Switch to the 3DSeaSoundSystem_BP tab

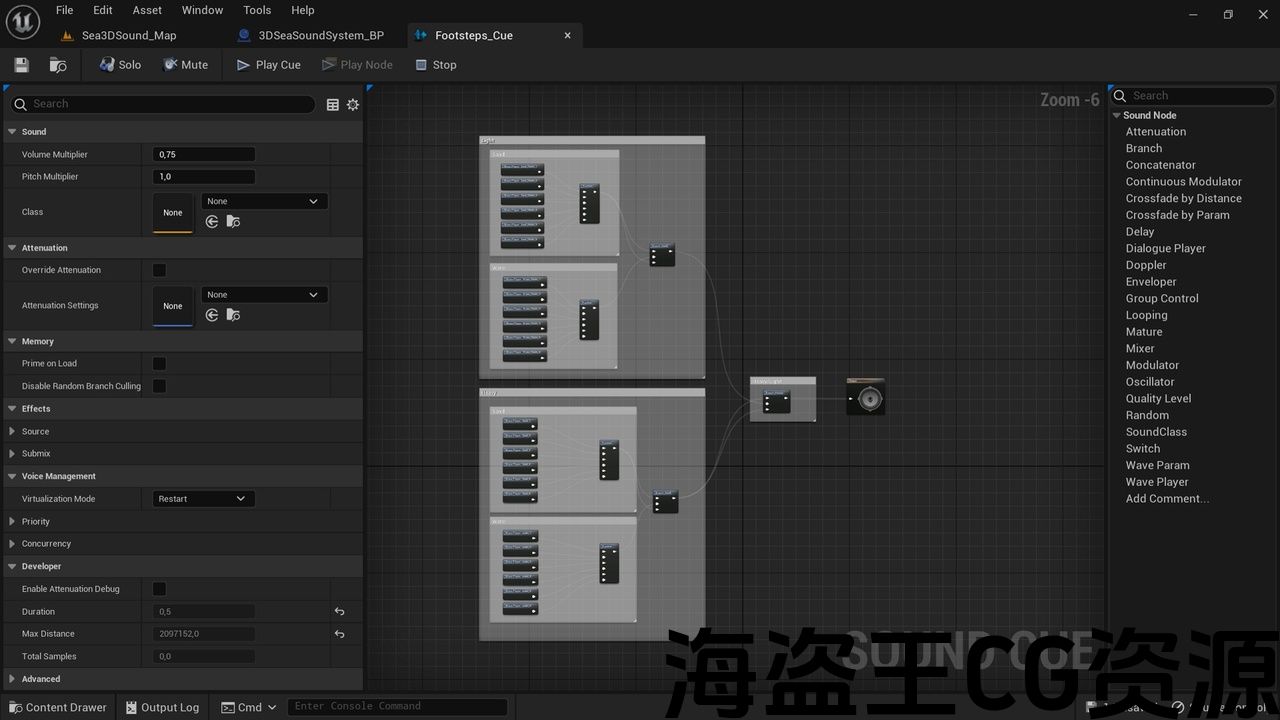(x=320, y=35)
